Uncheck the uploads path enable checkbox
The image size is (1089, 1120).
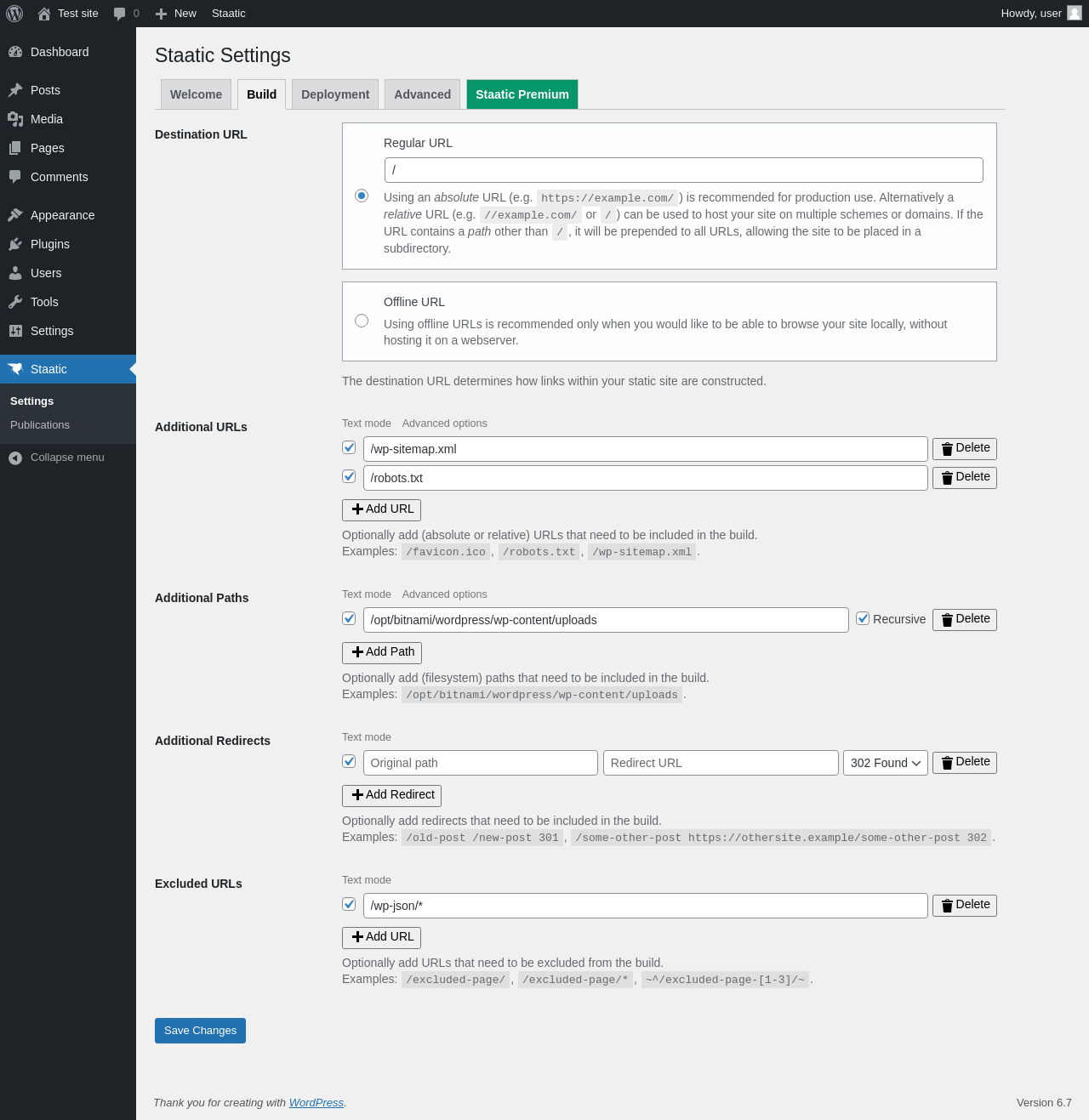coord(349,618)
